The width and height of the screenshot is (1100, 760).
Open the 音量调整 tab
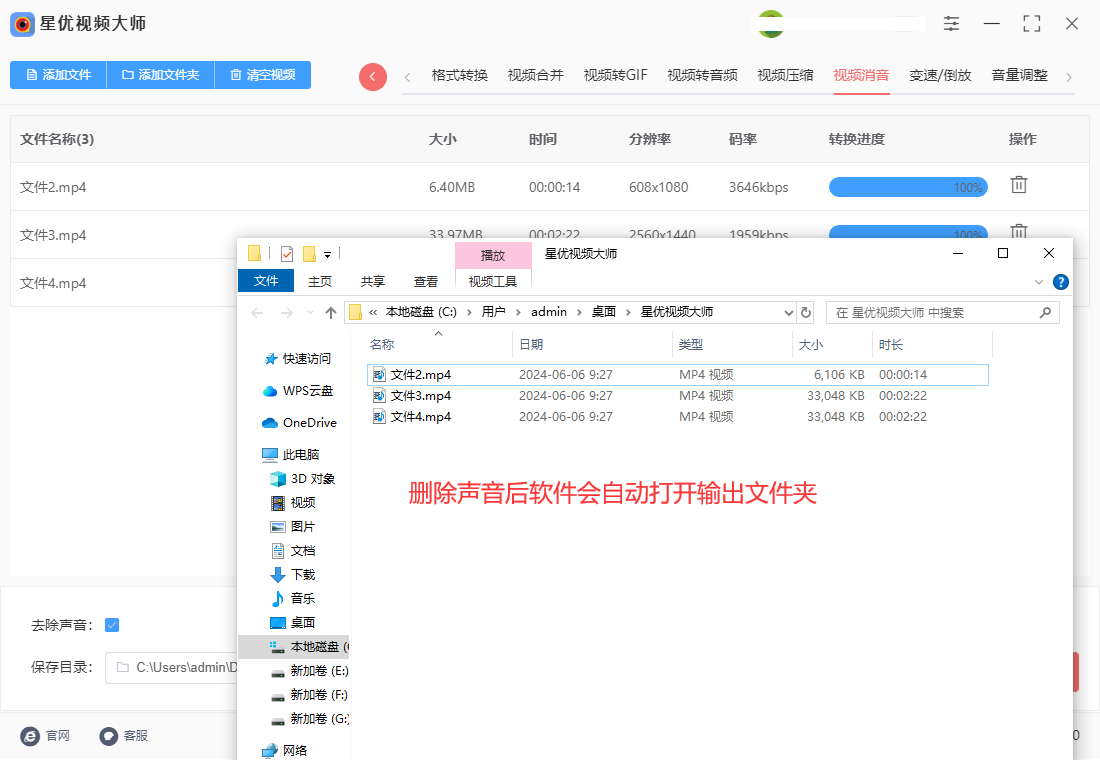pyautogui.click(x=1019, y=75)
